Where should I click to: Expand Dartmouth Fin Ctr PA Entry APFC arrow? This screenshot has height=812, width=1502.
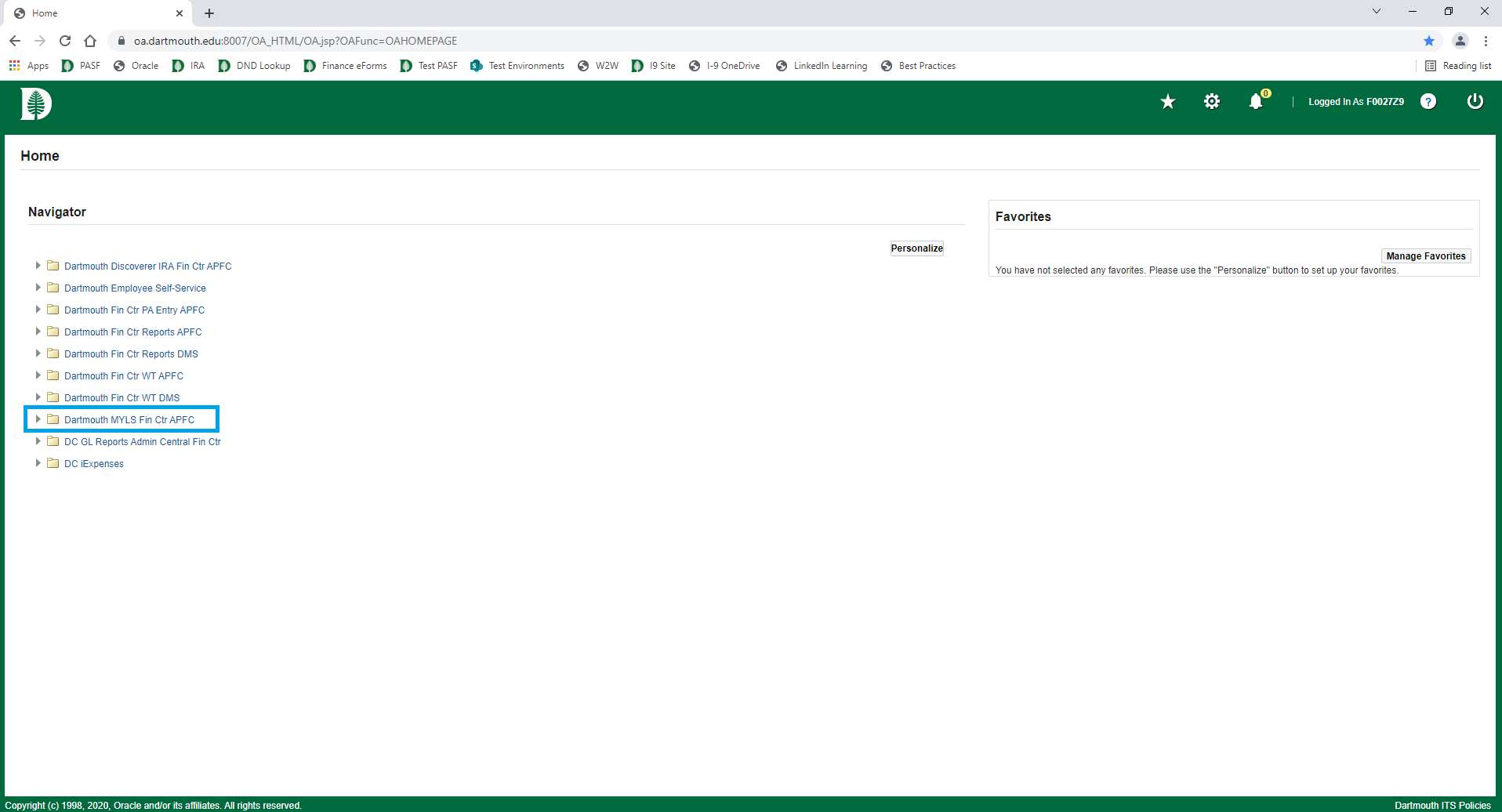pyautogui.click(x=38, y=310)
